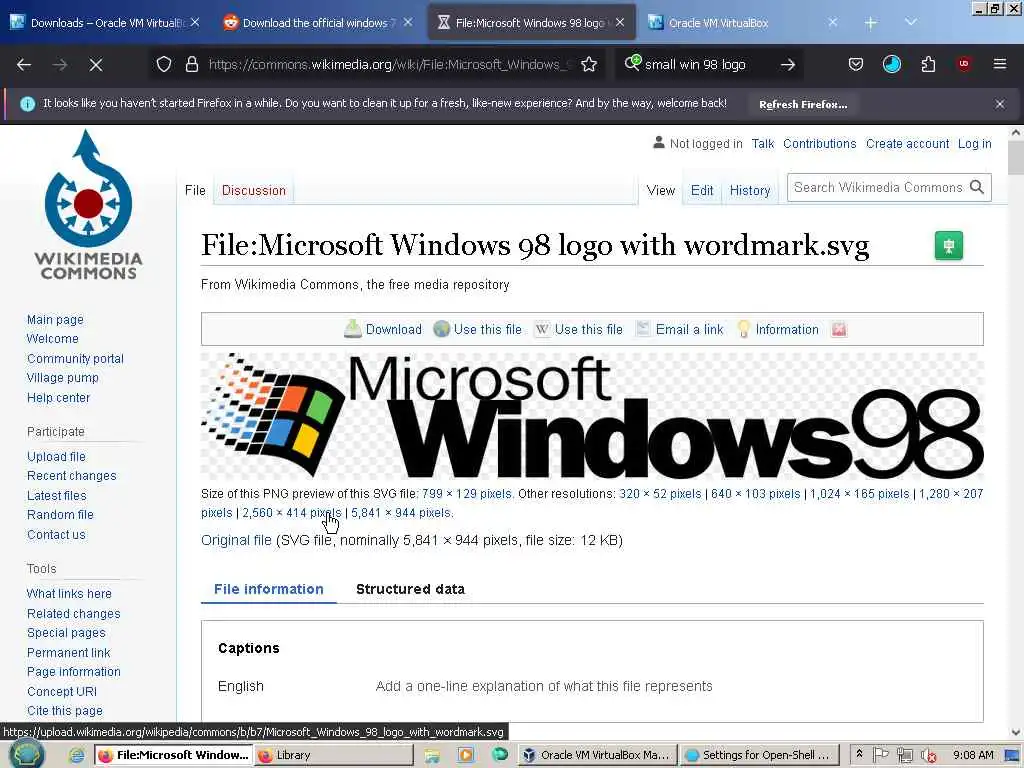Open the Talk link
The image size is (1024, 768).
[x=762, y=144]
